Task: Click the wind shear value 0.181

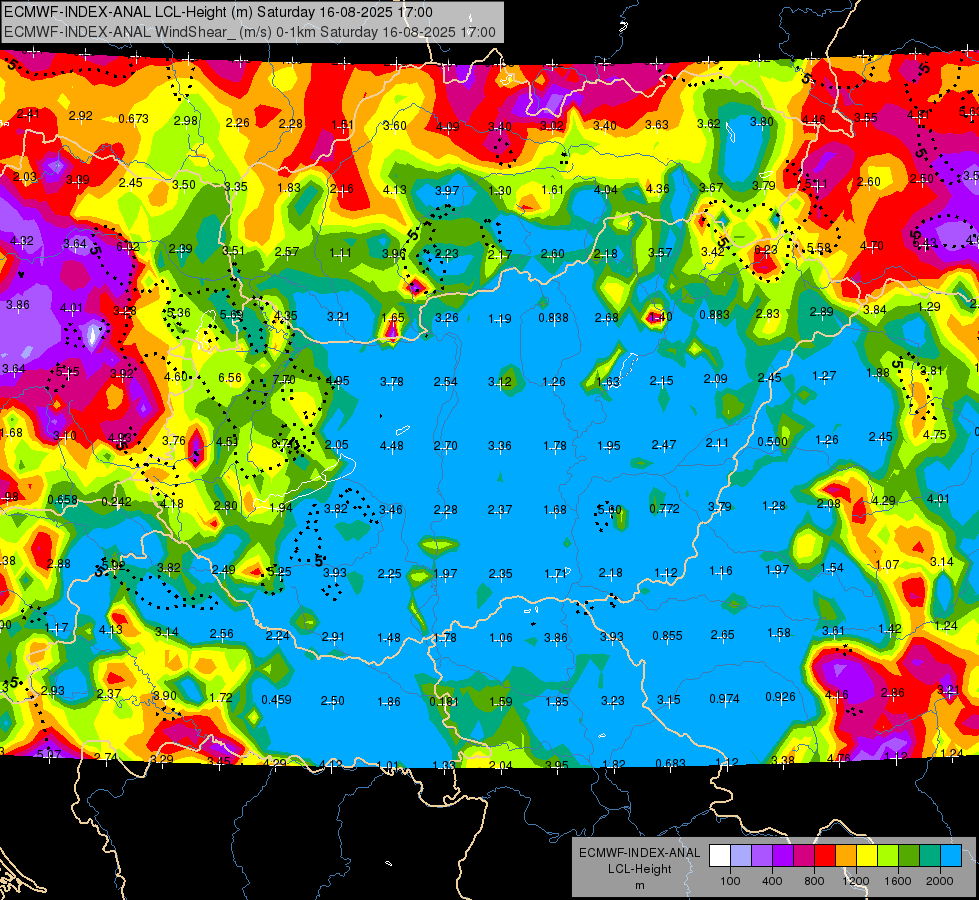Action: [444, 701]
